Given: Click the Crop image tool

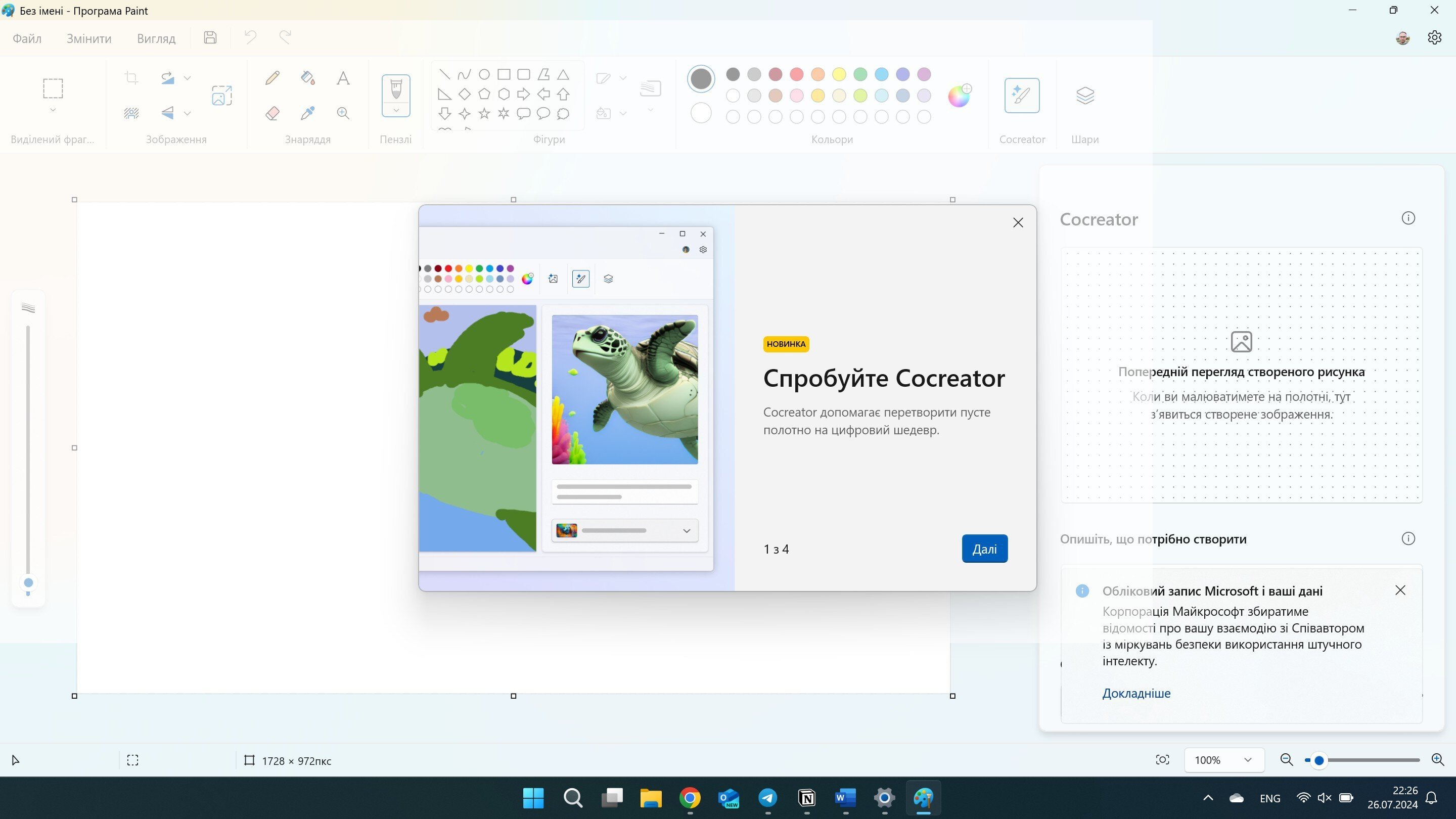Looking at the screenshot, I should [x=131, y=77].
